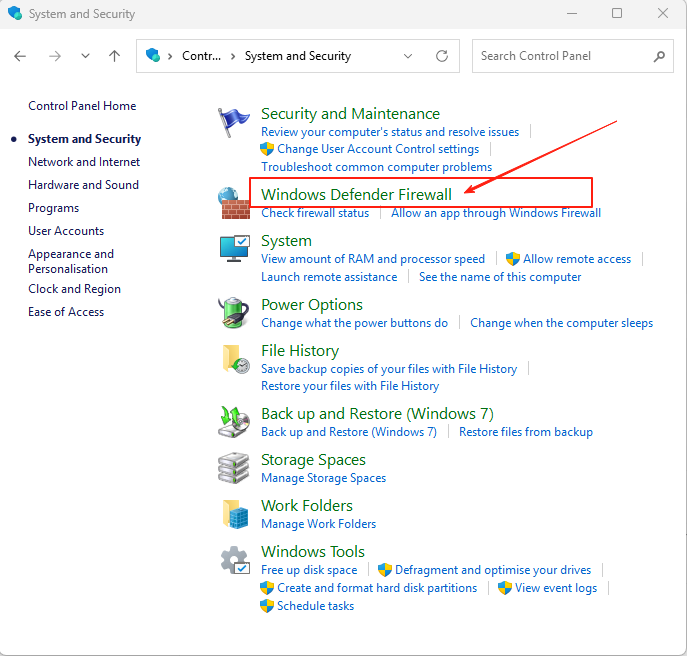Maximize the System and Security window

(x=617, y=13)
